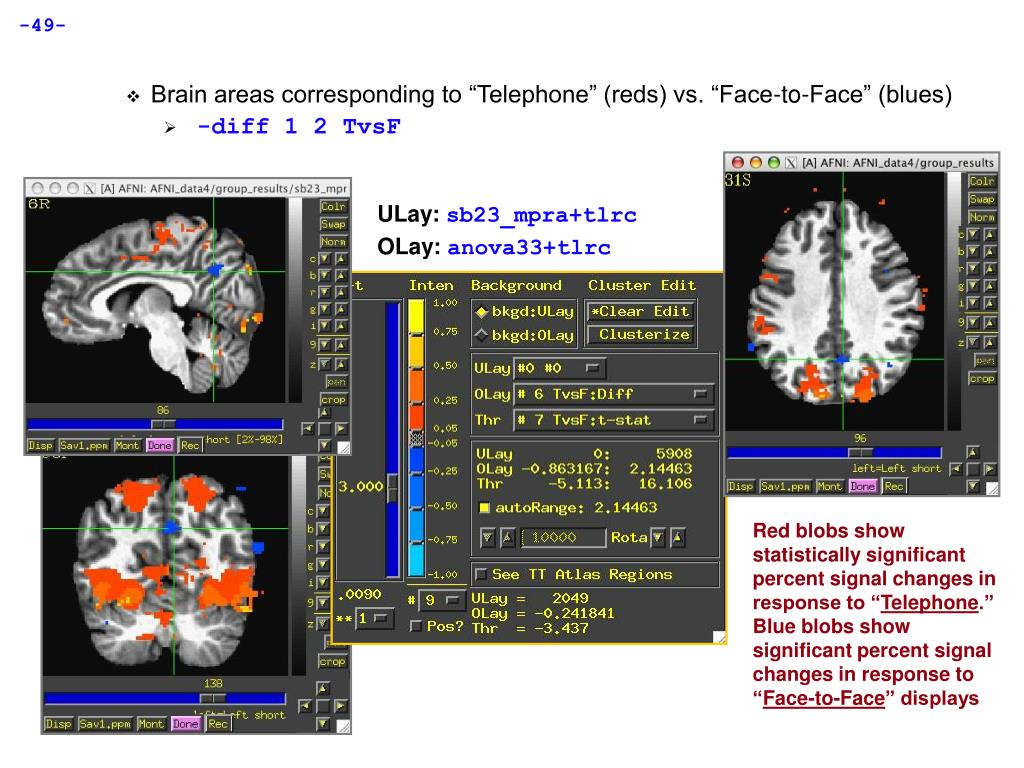1024x768 pixels.
Task: Click 'g' down arrow in axial 31S viewer
Action: [973, 286]
